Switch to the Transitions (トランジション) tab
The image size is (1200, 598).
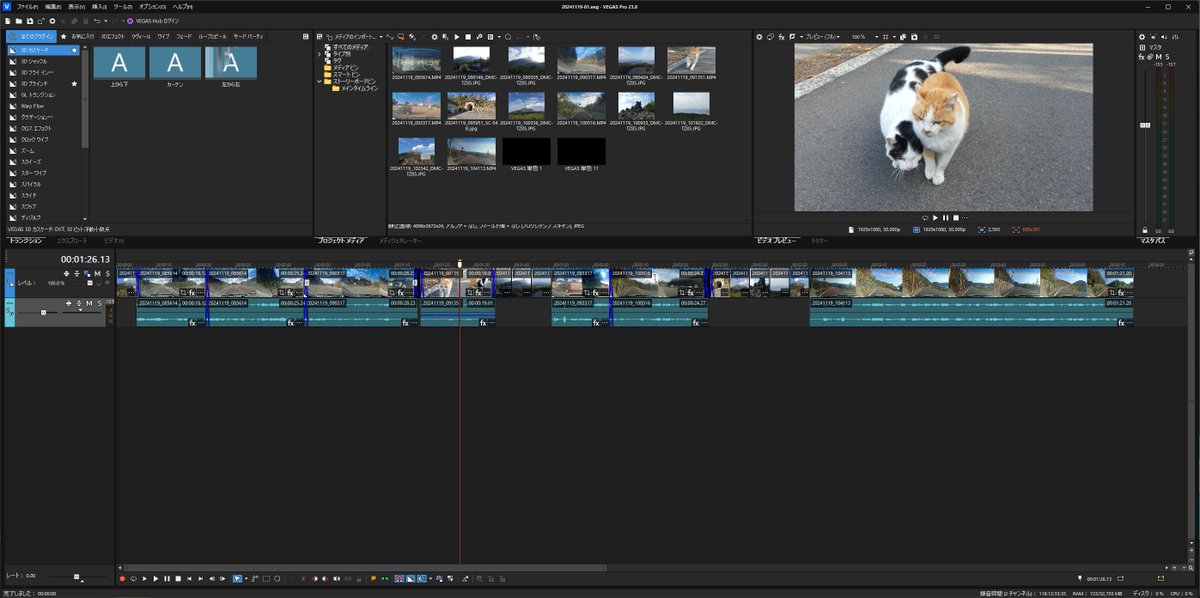pyautogui.click(x=26, y=241)
